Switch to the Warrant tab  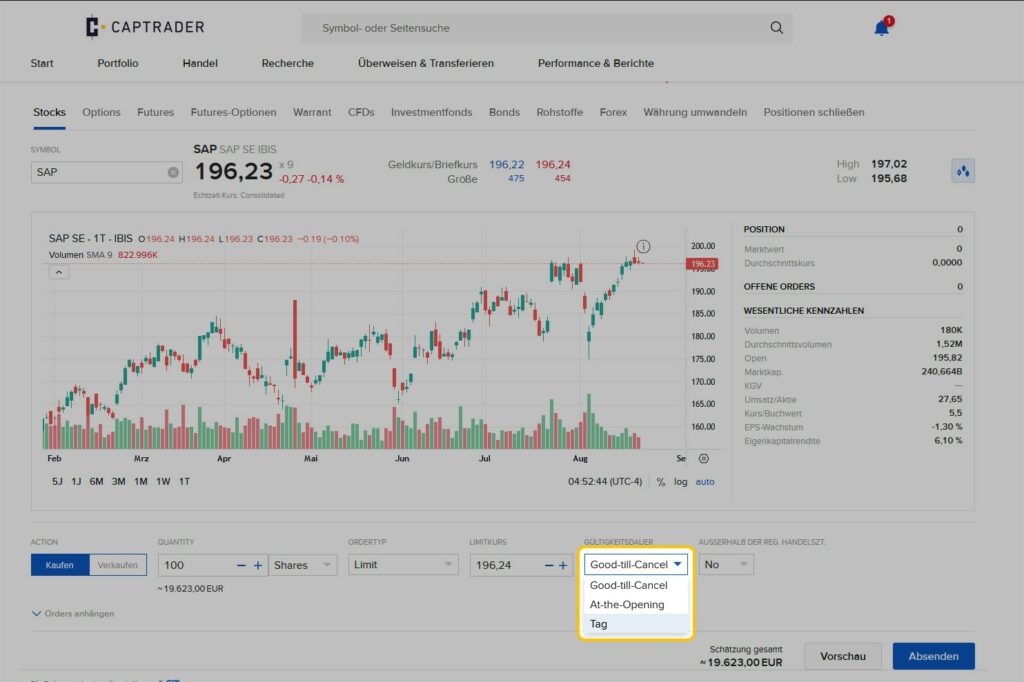coord(312,112)
